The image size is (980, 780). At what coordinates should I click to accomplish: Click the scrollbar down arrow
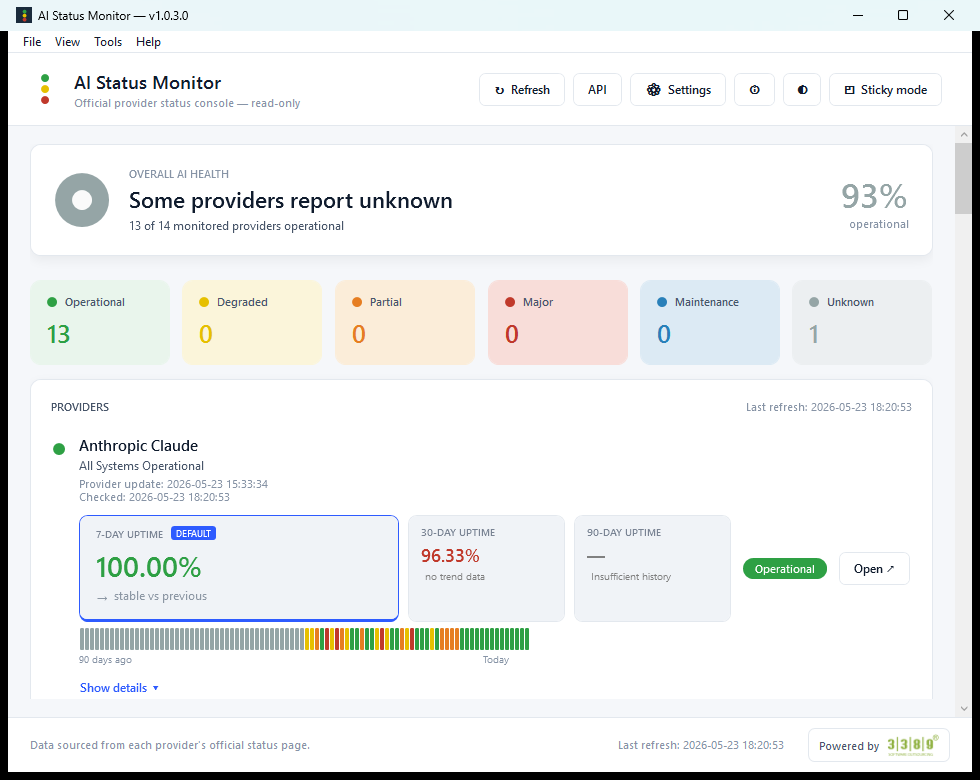tap(963, 709)
